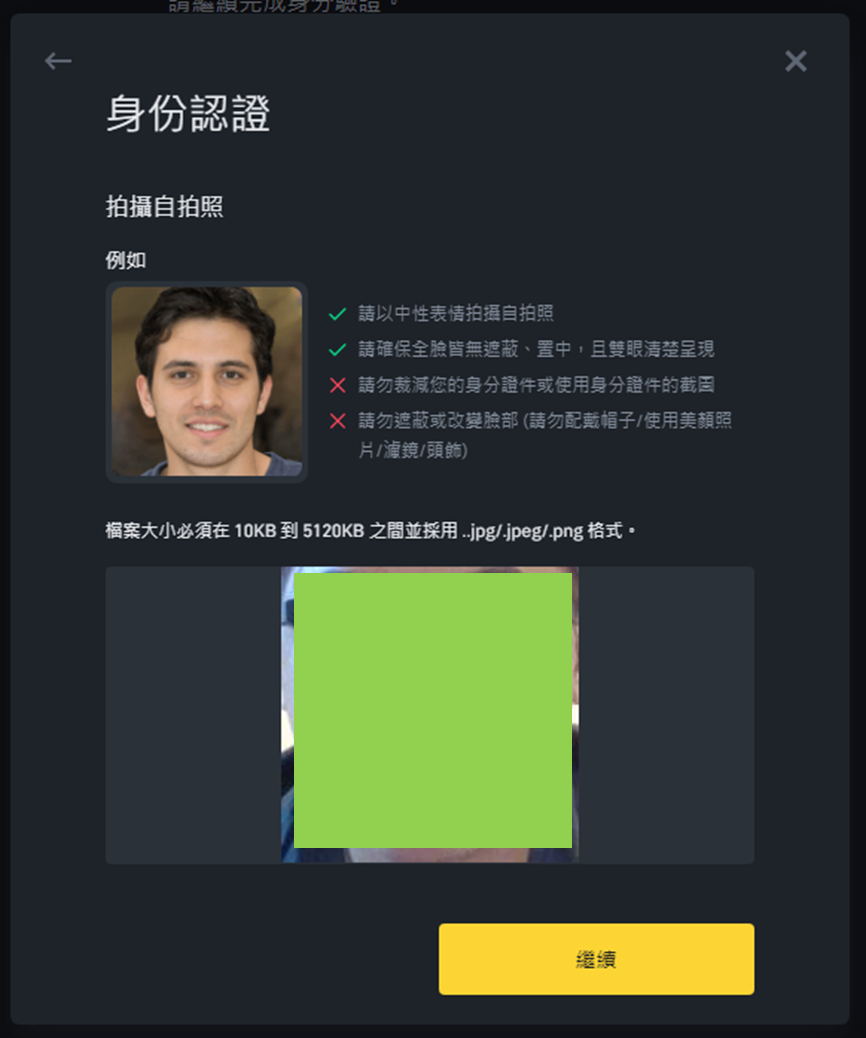
Task: Click green checkmark beside 請以中性表情拍攝自拍照
Action: tap(338, 314)
